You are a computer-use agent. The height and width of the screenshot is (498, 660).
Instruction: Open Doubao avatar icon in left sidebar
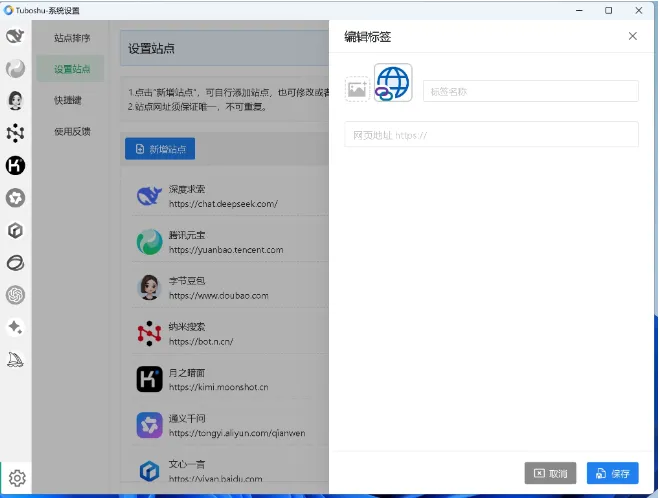(x=15, y=101)
